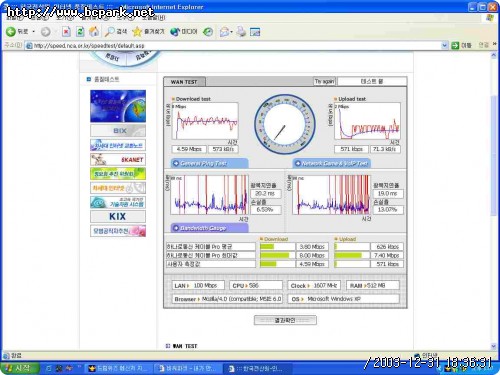
Task: Expand Bandwidth Gauge plus icon
Action: coord(176,228)
